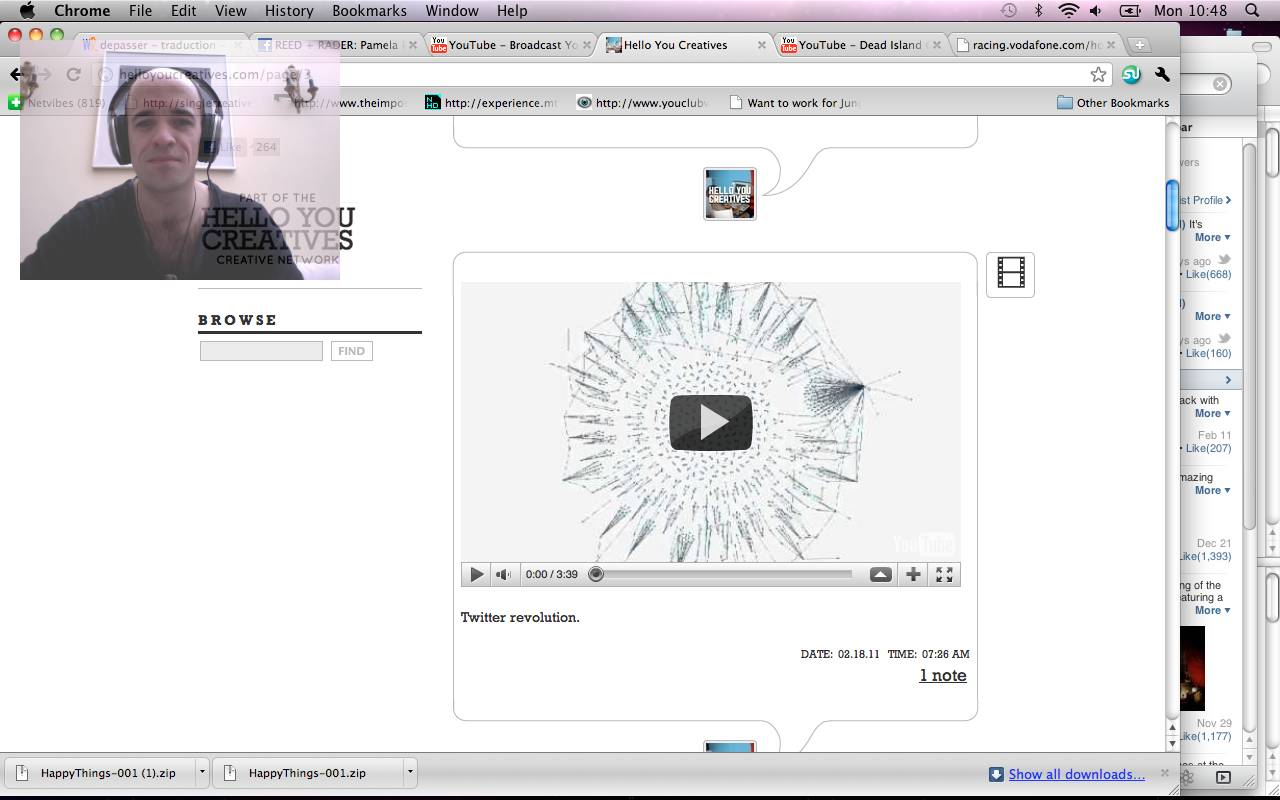Screen dimensions: 1280x800
Task: Click the Browse search input field
Action: point(261,351)
